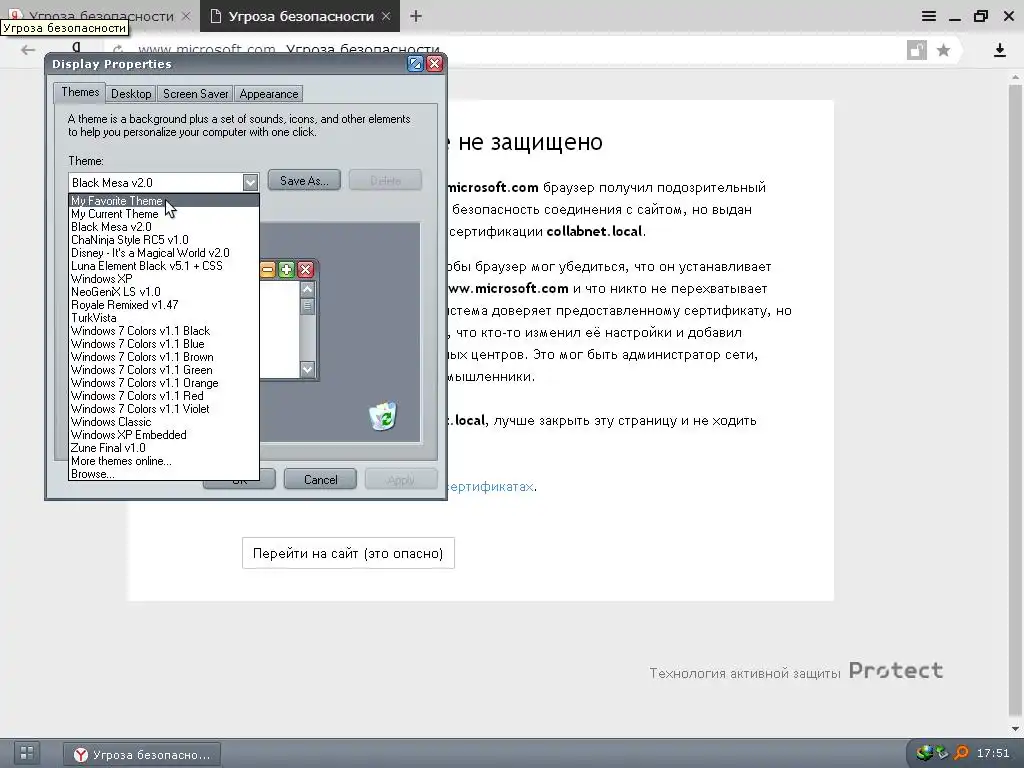Open a new tab with plus icon
The width and height of the screenshot is (1024, 768).
pyautogui.click(x=416, y=16)
